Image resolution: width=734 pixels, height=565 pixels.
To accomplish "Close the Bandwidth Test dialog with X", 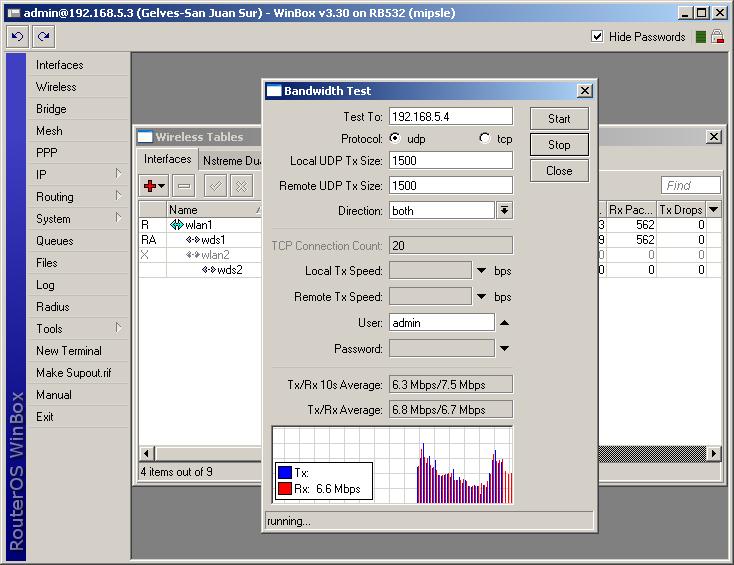I will pos(585,91).
